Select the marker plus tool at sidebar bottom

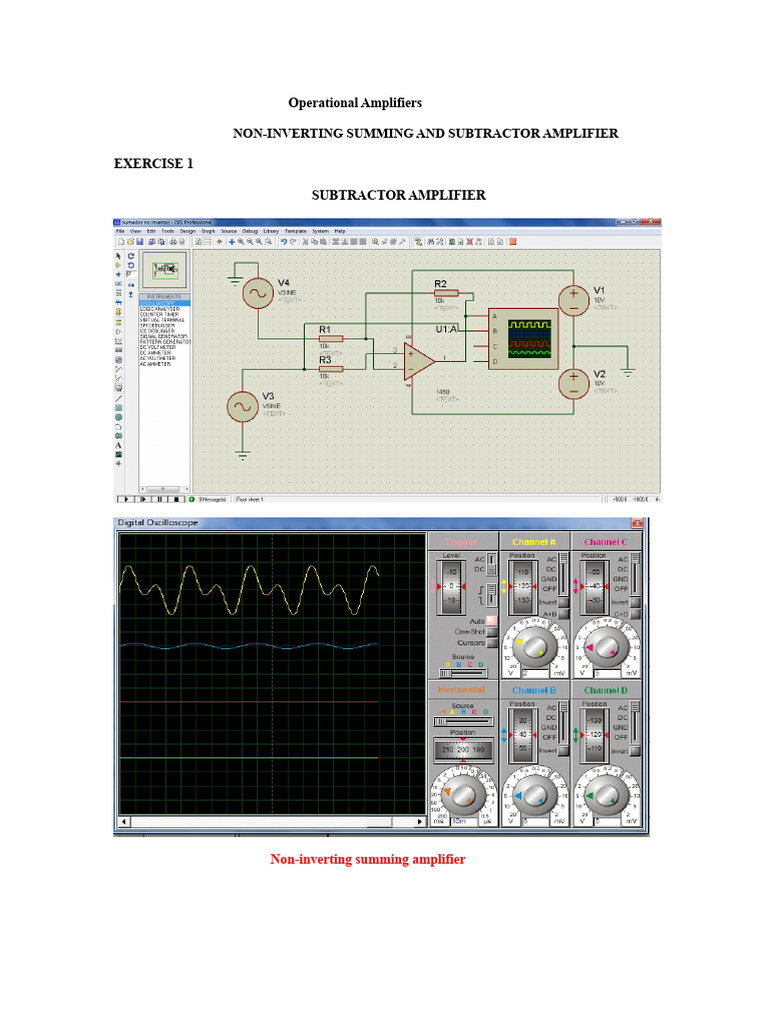(118, 464)
